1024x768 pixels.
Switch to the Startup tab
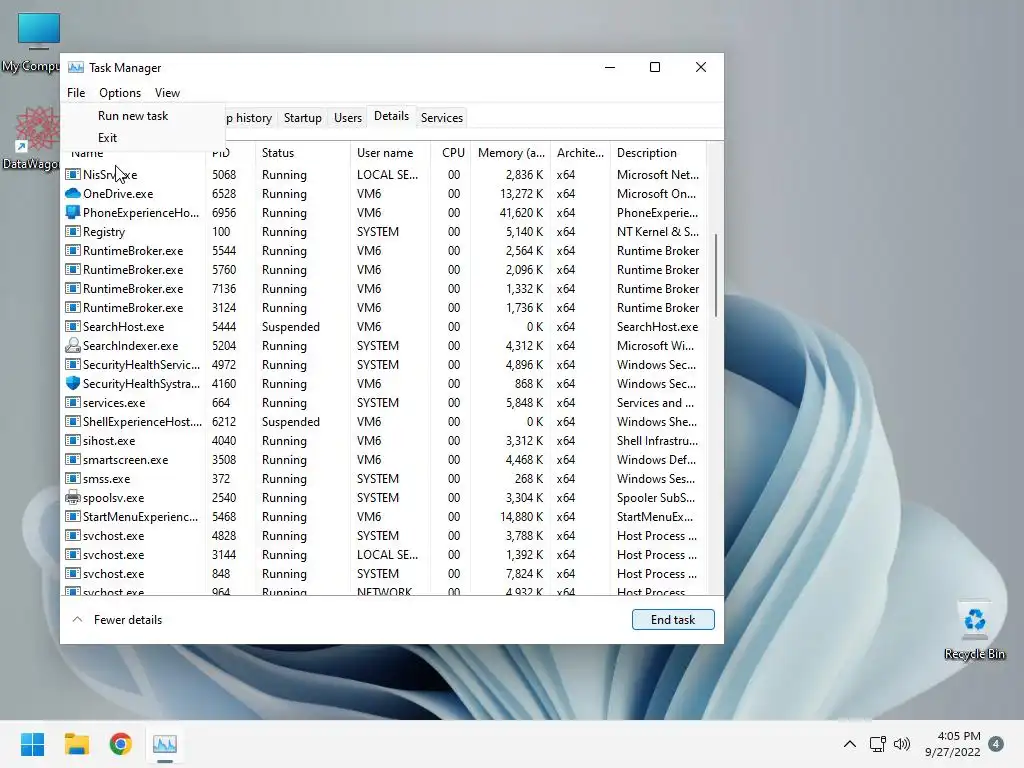(302, 118)
